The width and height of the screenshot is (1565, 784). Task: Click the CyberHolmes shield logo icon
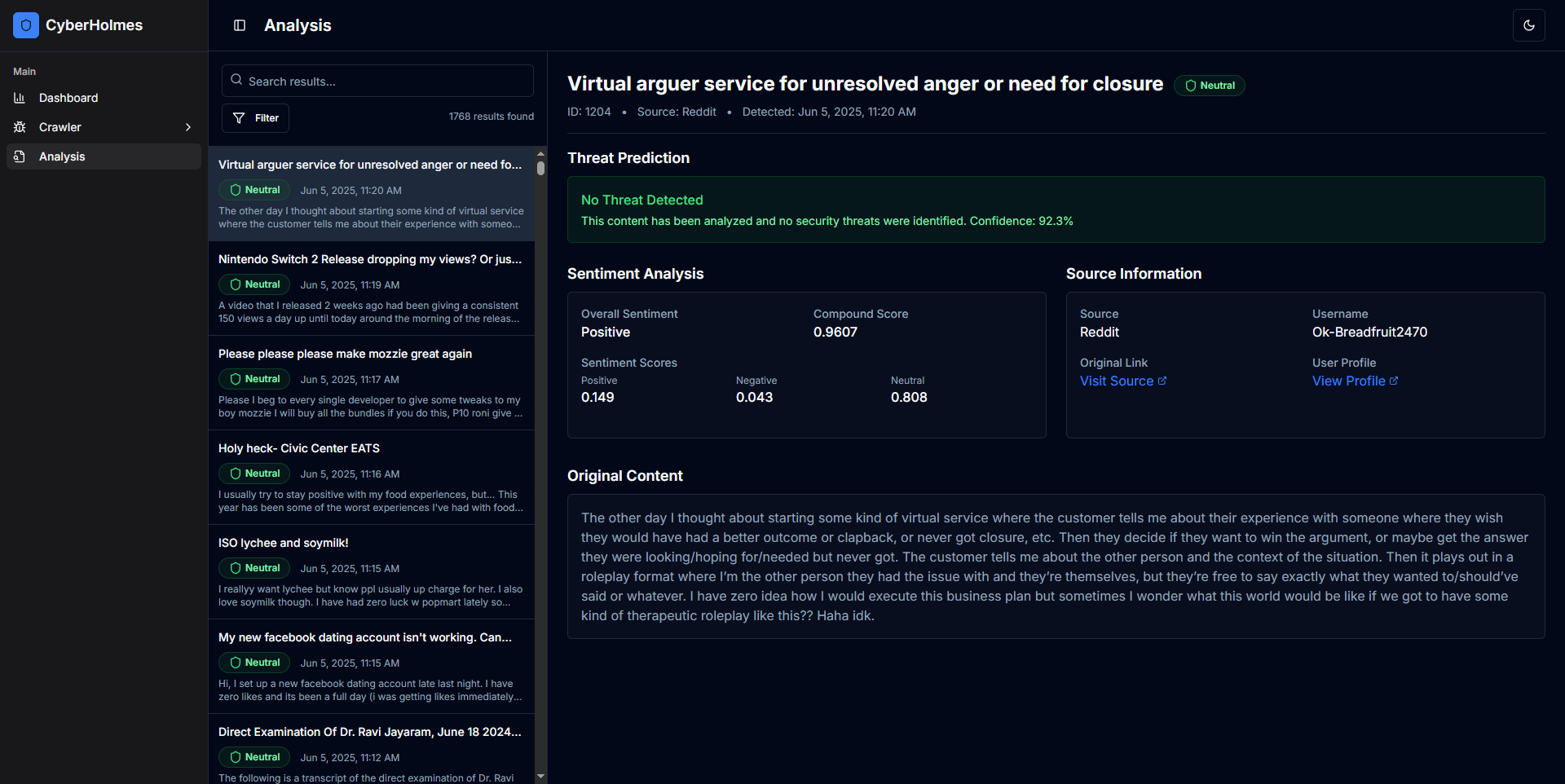click(x=26, y=25)
